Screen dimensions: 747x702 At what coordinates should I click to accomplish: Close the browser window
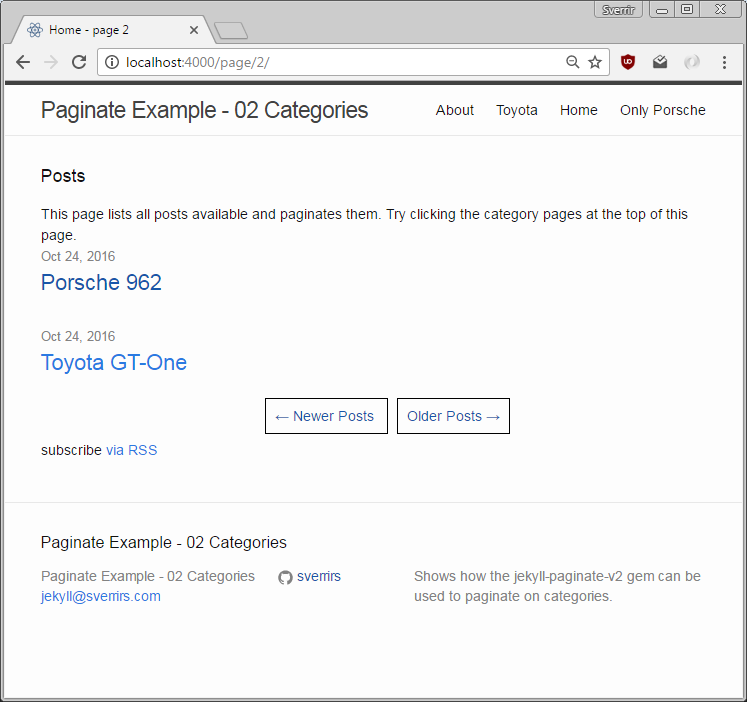720,10
